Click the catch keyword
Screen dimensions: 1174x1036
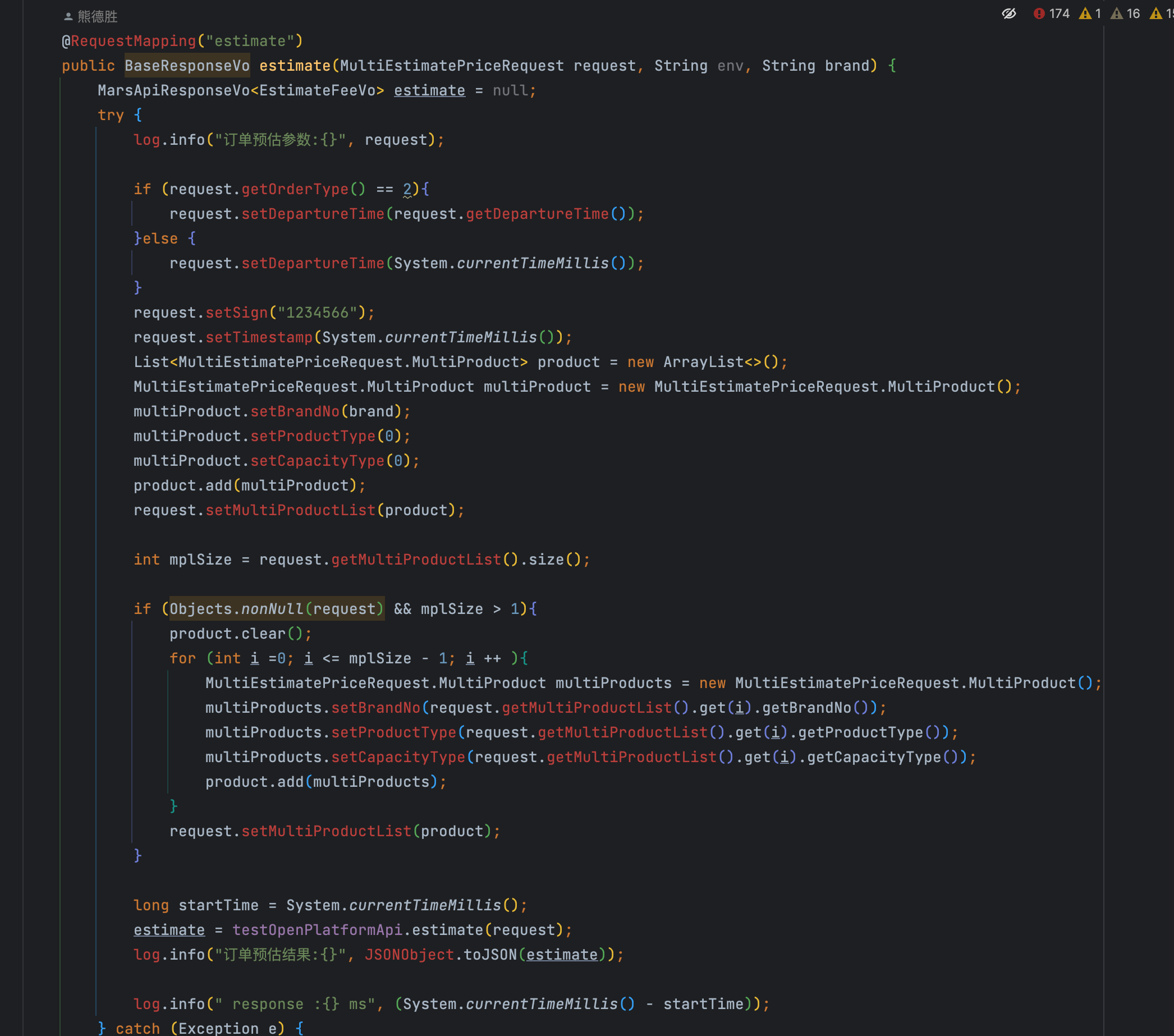click(x=138, y=1028)
